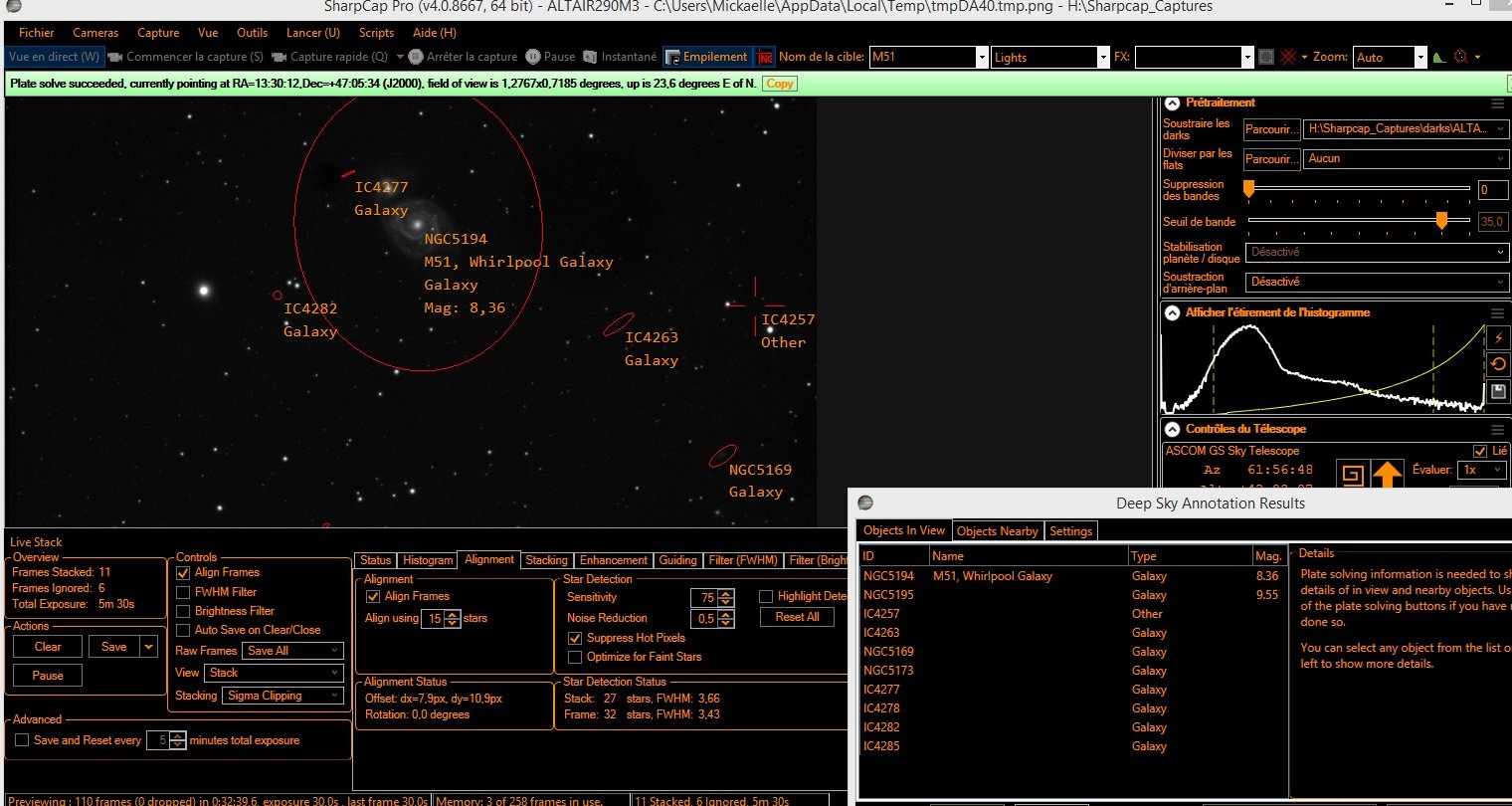Enable the FWHM Filter checkbox
This screenshot has width=1512, height=806.
click(x=183, y=592)
